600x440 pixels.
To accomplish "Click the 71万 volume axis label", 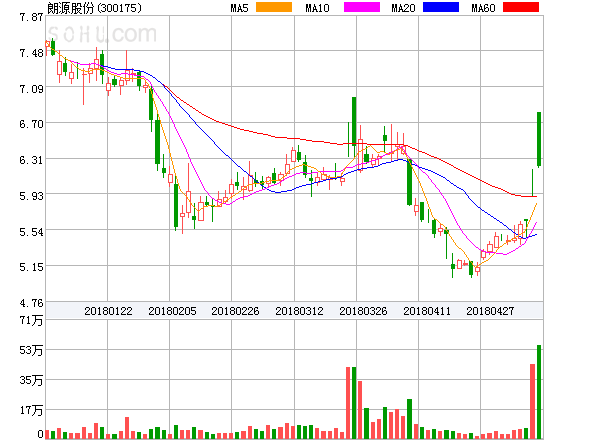I will (x=31, y=320).
